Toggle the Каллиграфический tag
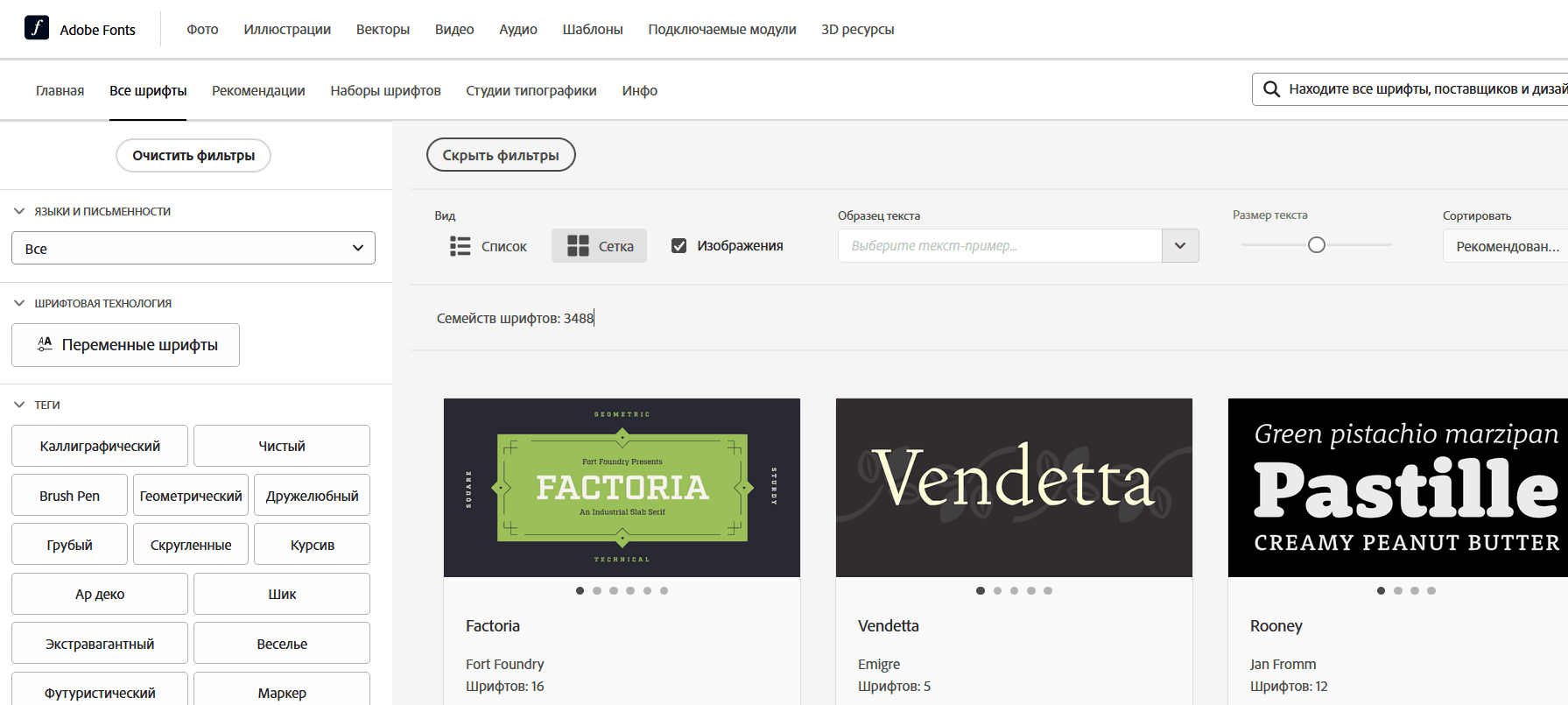This screenshot has height=705, width=1568. click(100, 446)
